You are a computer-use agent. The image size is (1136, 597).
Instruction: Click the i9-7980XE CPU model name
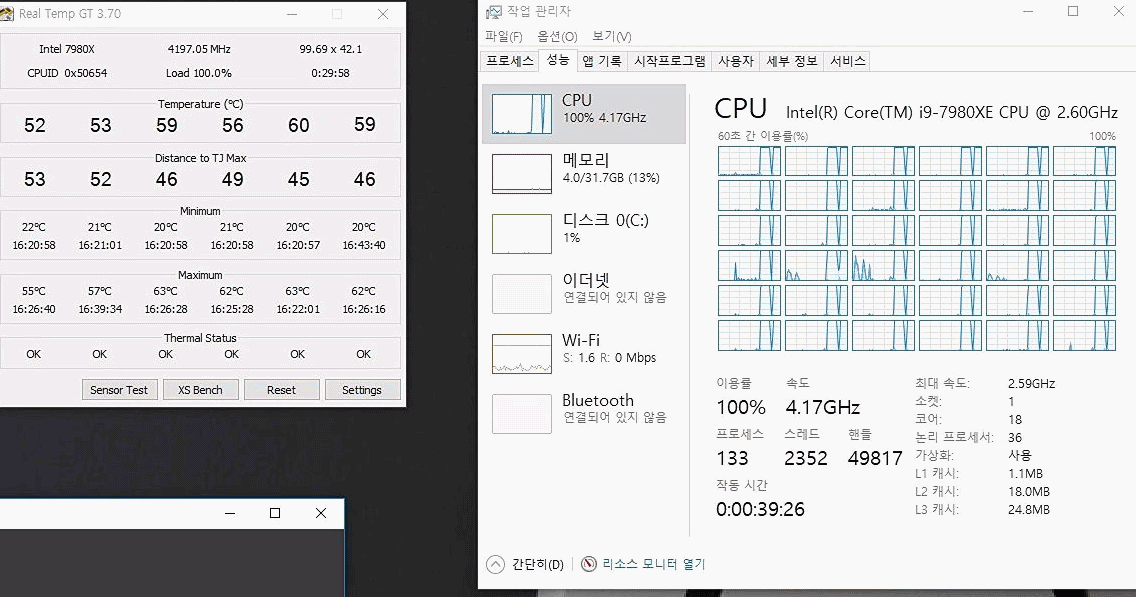pos(952,112)
